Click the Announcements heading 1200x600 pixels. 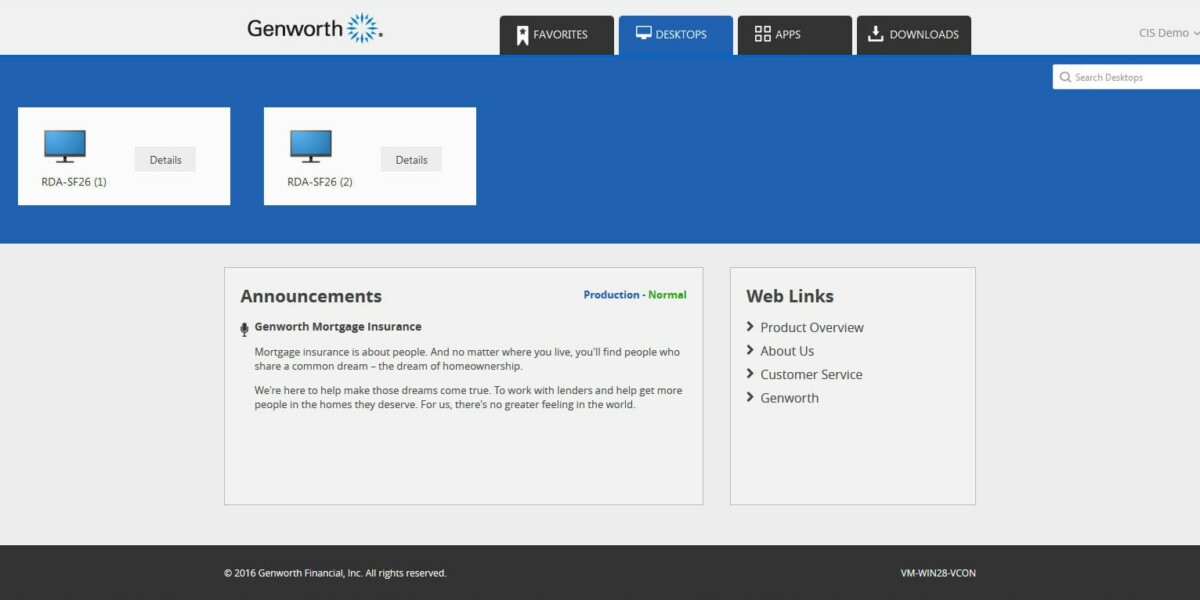311,296
